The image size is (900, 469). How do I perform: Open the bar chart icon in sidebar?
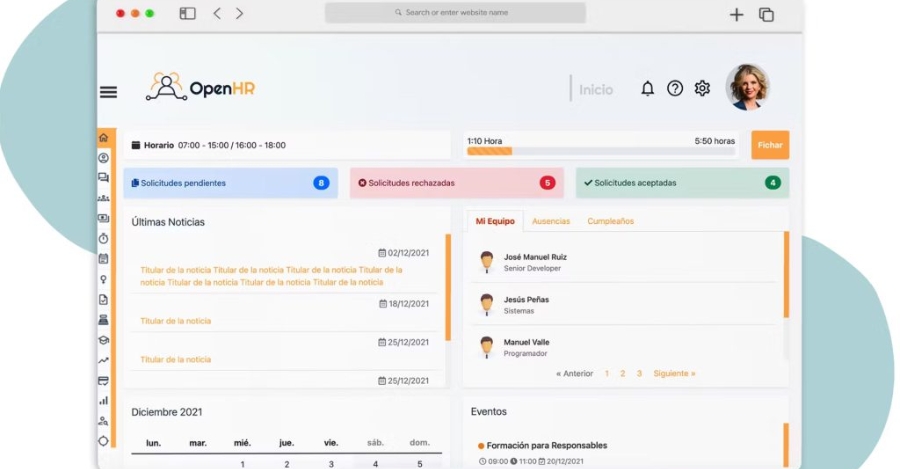point(103,400)
